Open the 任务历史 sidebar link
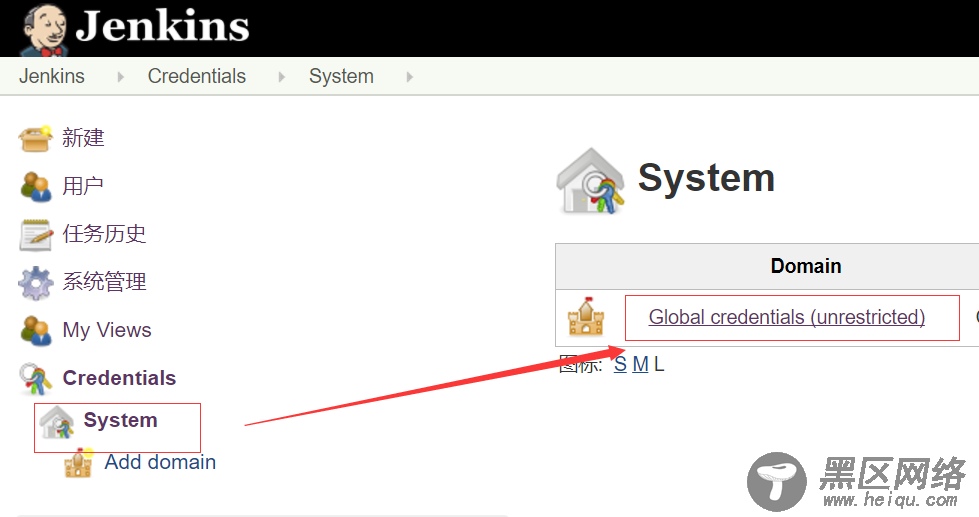Viewport: 979px width, 517px height. click(104, 234)
